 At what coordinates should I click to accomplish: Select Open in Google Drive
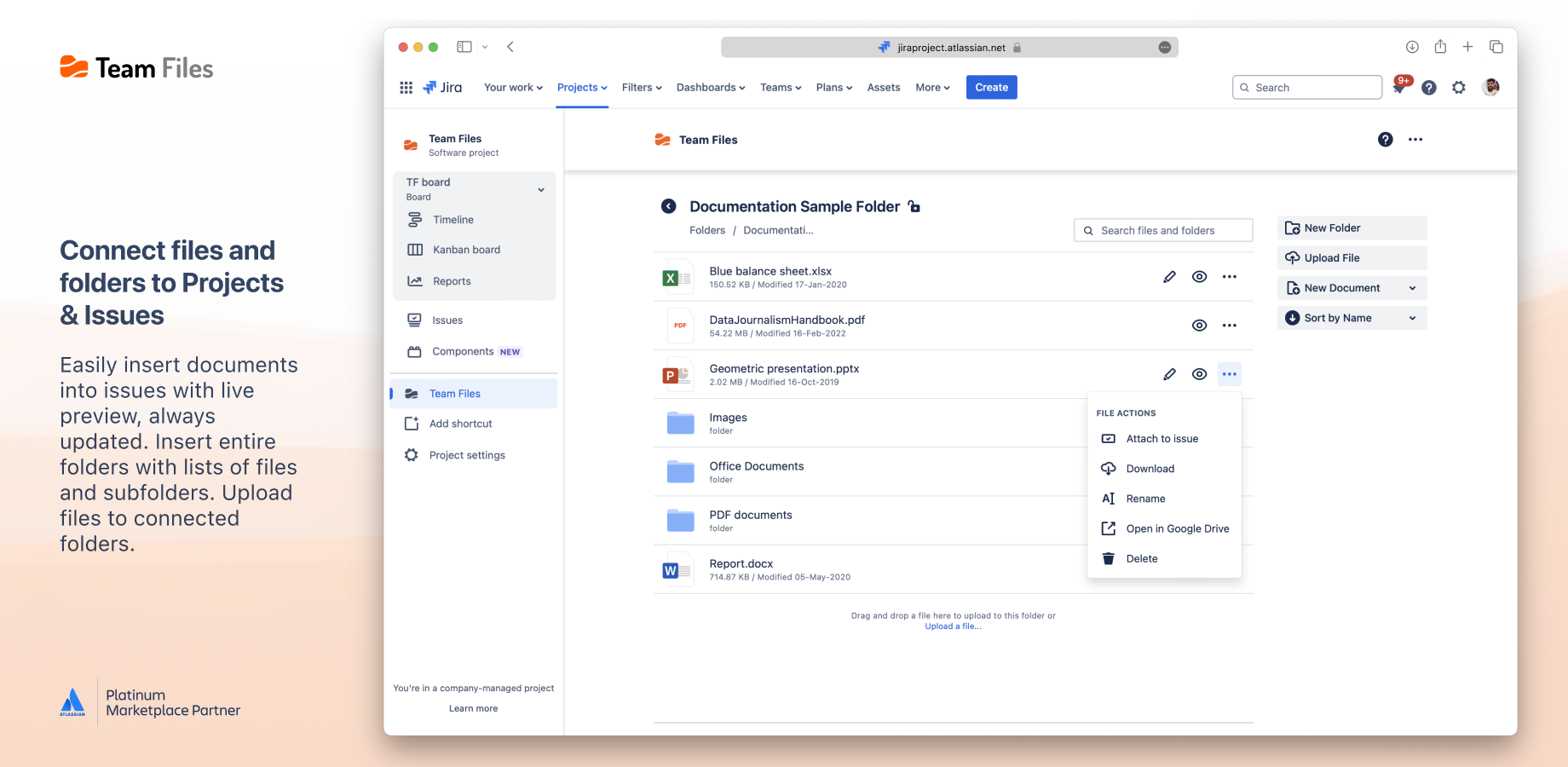[1164, 528]
